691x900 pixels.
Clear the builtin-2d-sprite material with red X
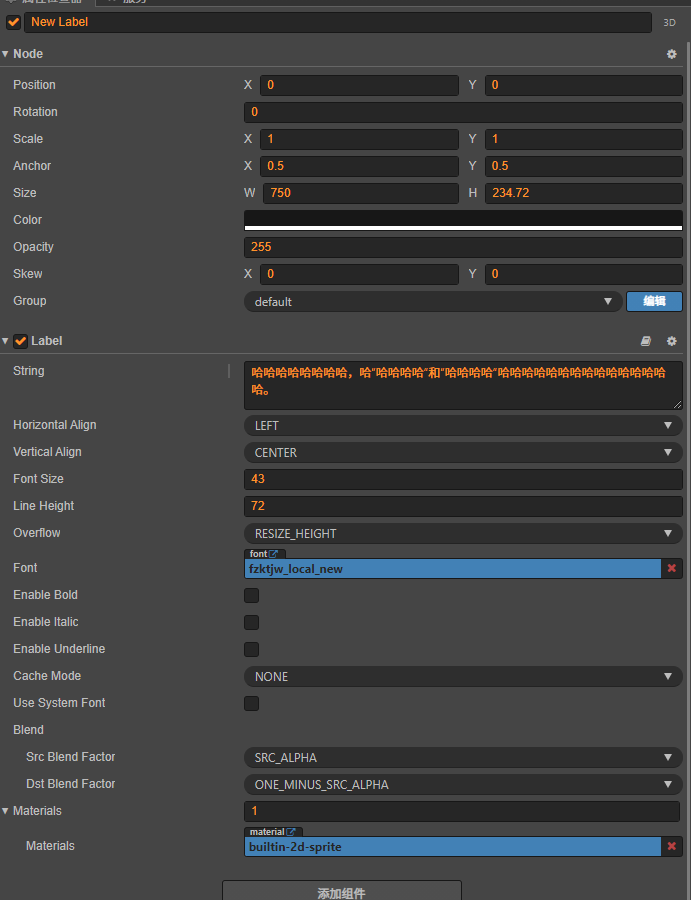click(672, 847)
